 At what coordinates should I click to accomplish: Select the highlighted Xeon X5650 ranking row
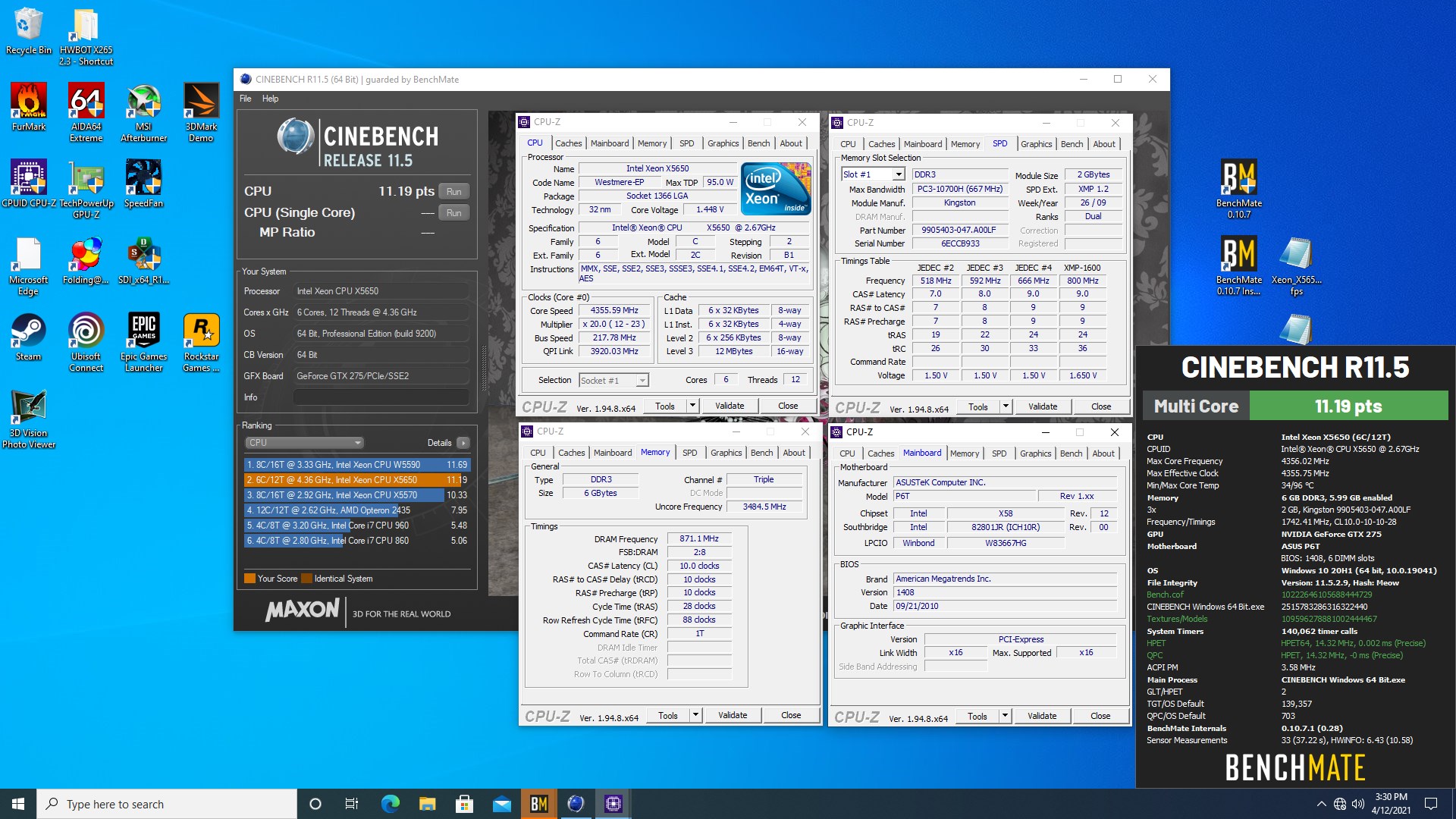pos(356,480)
